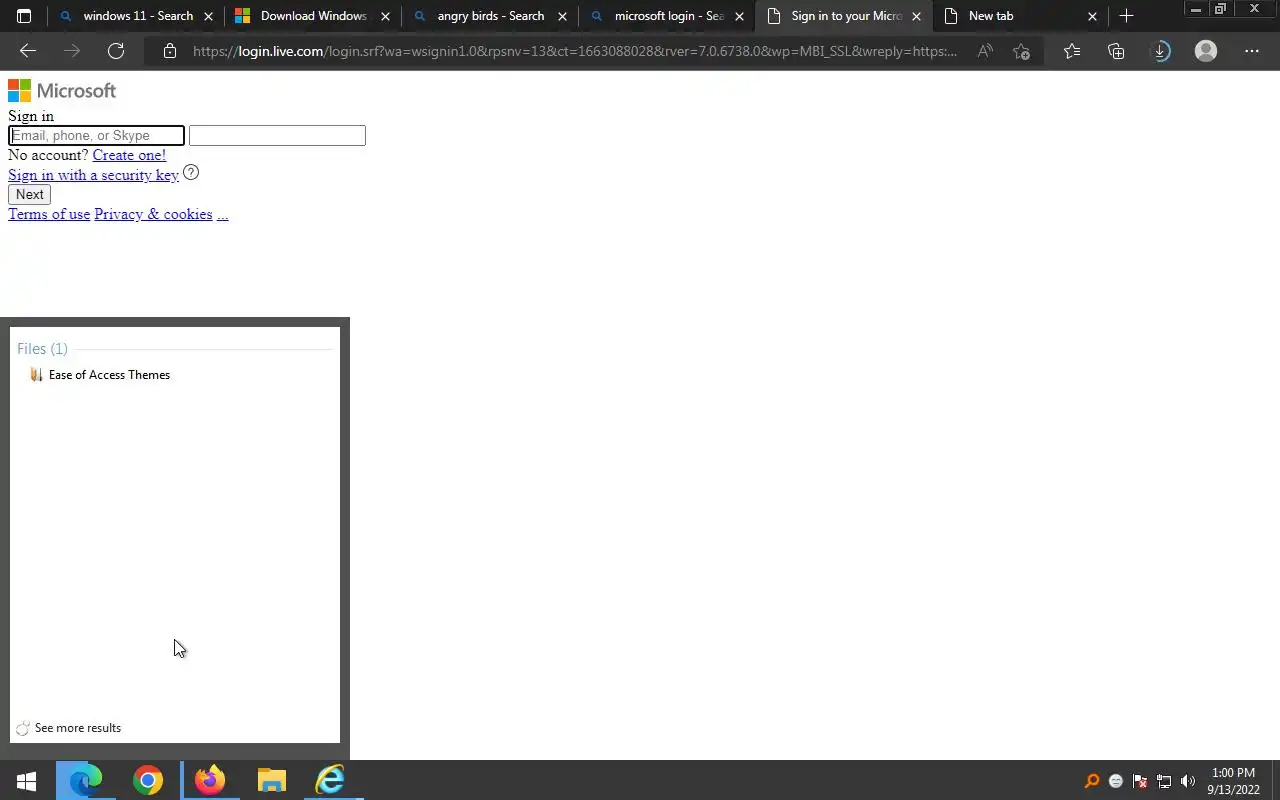Screen dimensions: 1280x800
Task: Open Microsoft Edge from the taskbar
Action: pyautogui.click(x=86, y=780)
